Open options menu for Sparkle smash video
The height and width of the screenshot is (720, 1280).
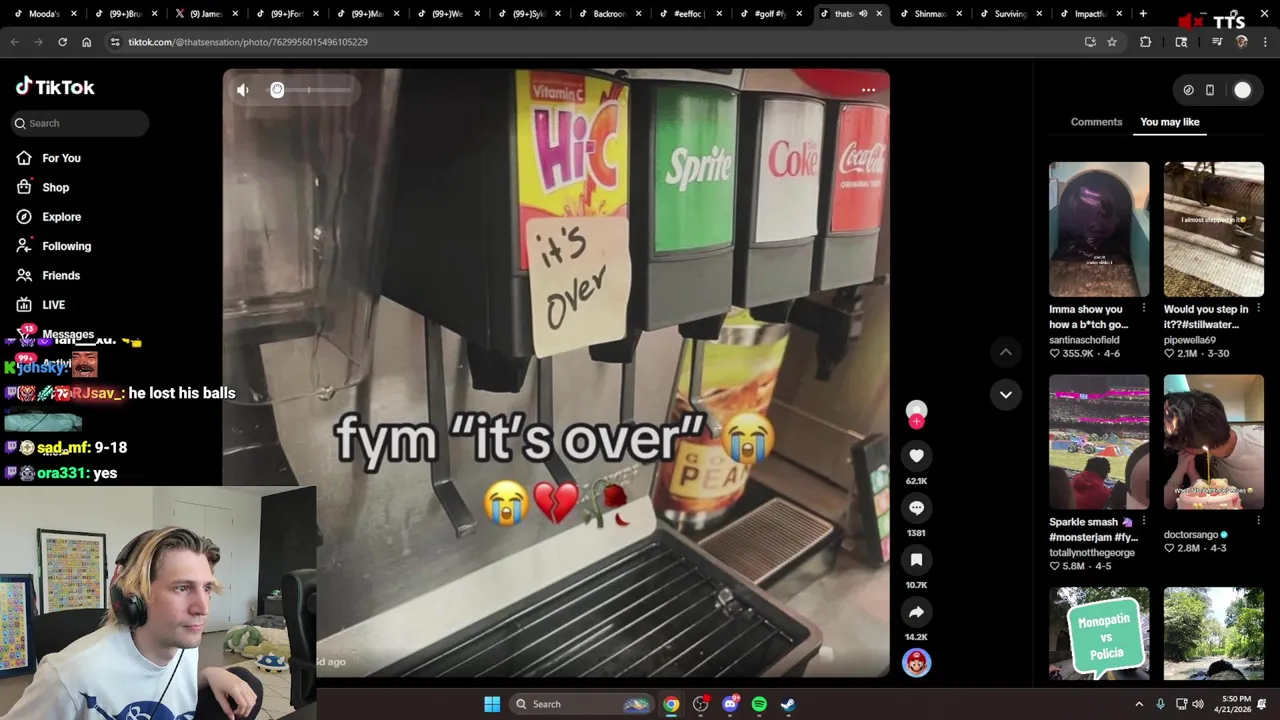pos(1143,521)
